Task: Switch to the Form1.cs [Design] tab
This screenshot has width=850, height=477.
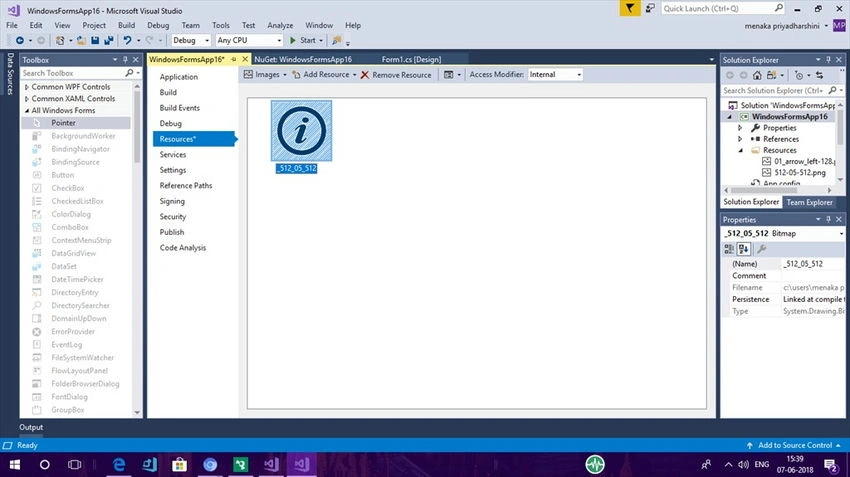Action: point(411,60)
